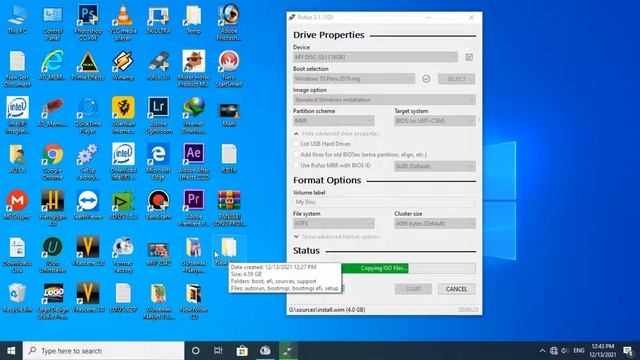Click the CANCEL button to stop copying

coord(456,289)
